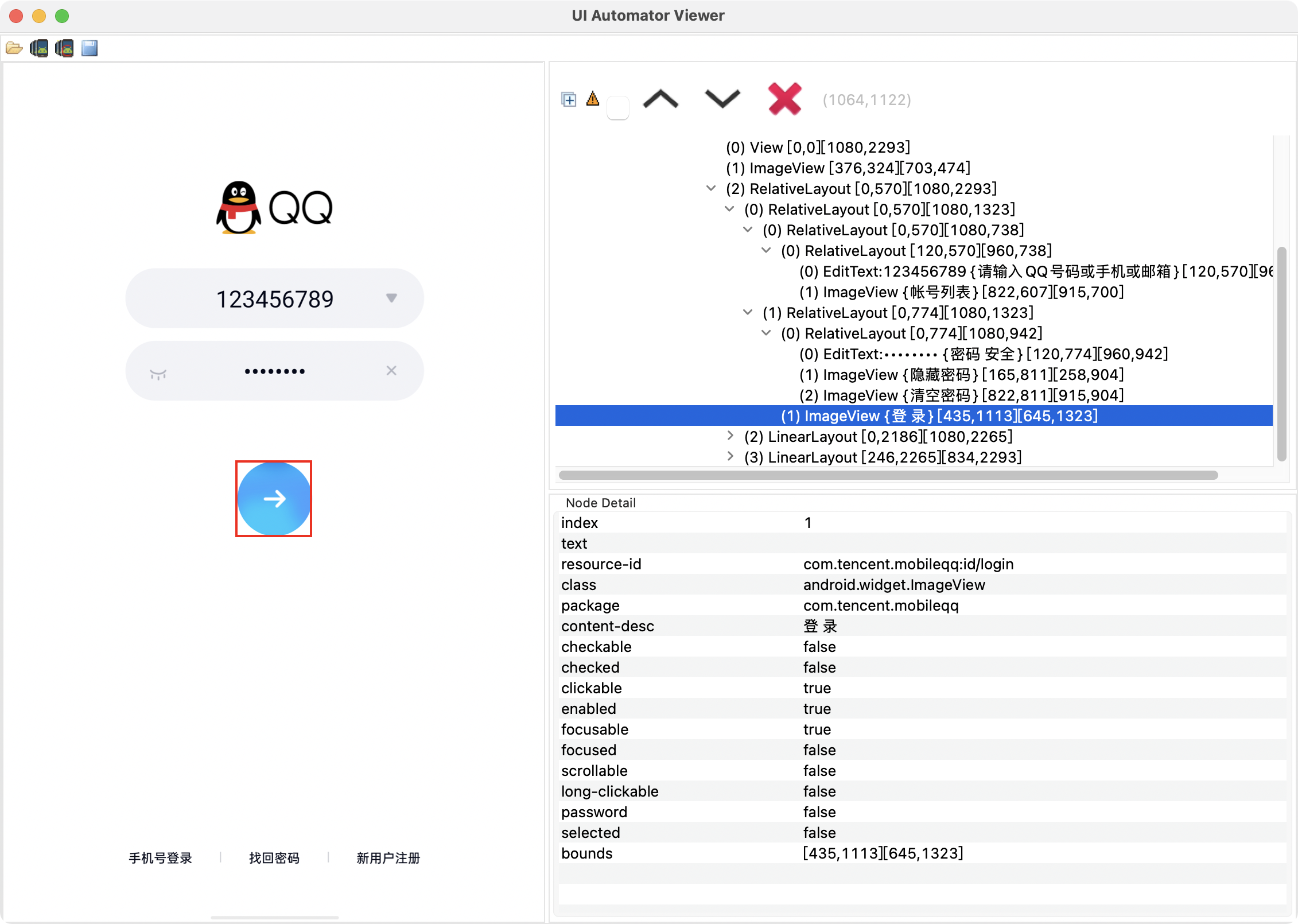Click the checkable row's false value

[x=819, y=647]
